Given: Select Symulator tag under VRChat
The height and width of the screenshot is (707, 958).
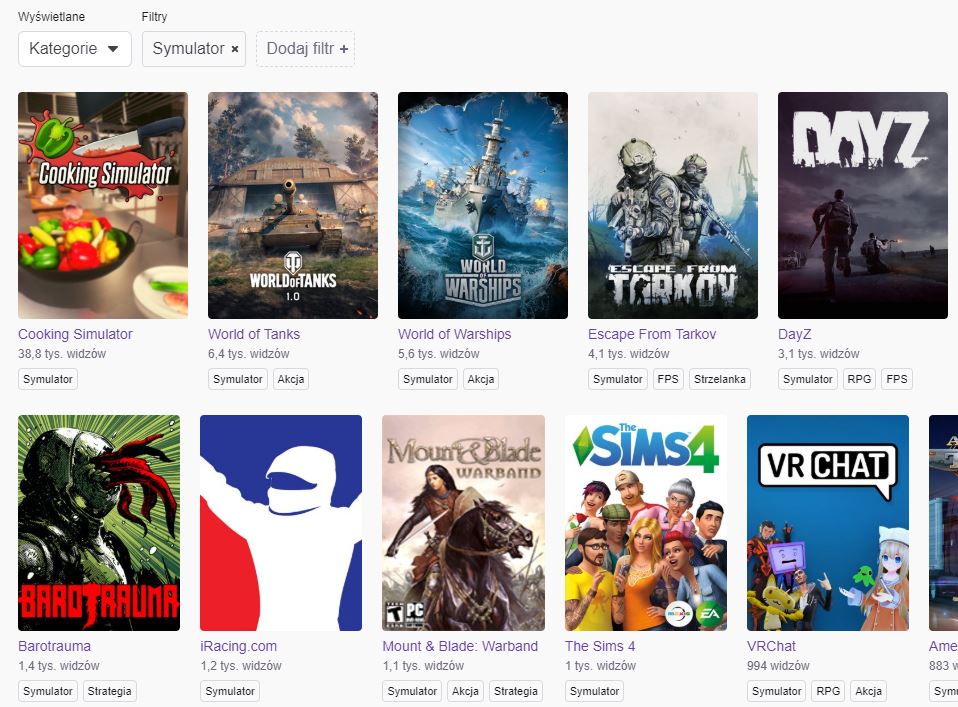Looking at the screenshot, I should (x=777, y=691).
